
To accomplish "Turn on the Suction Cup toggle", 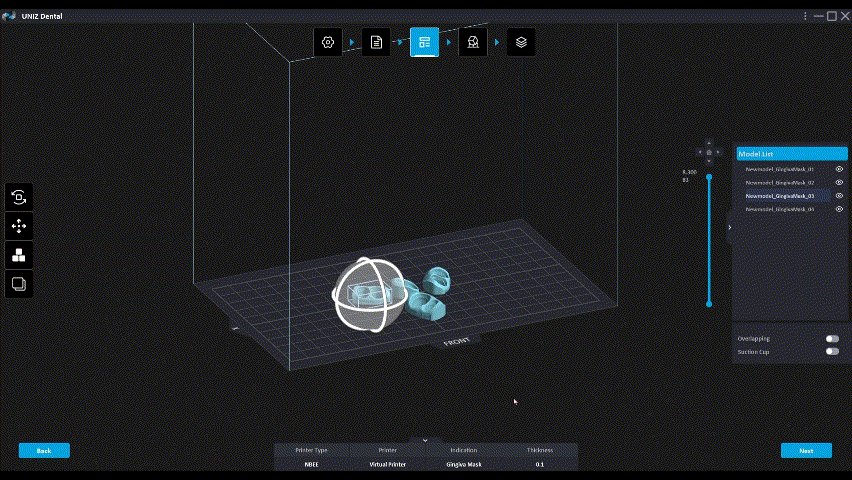I will click(x=832, y=351).
